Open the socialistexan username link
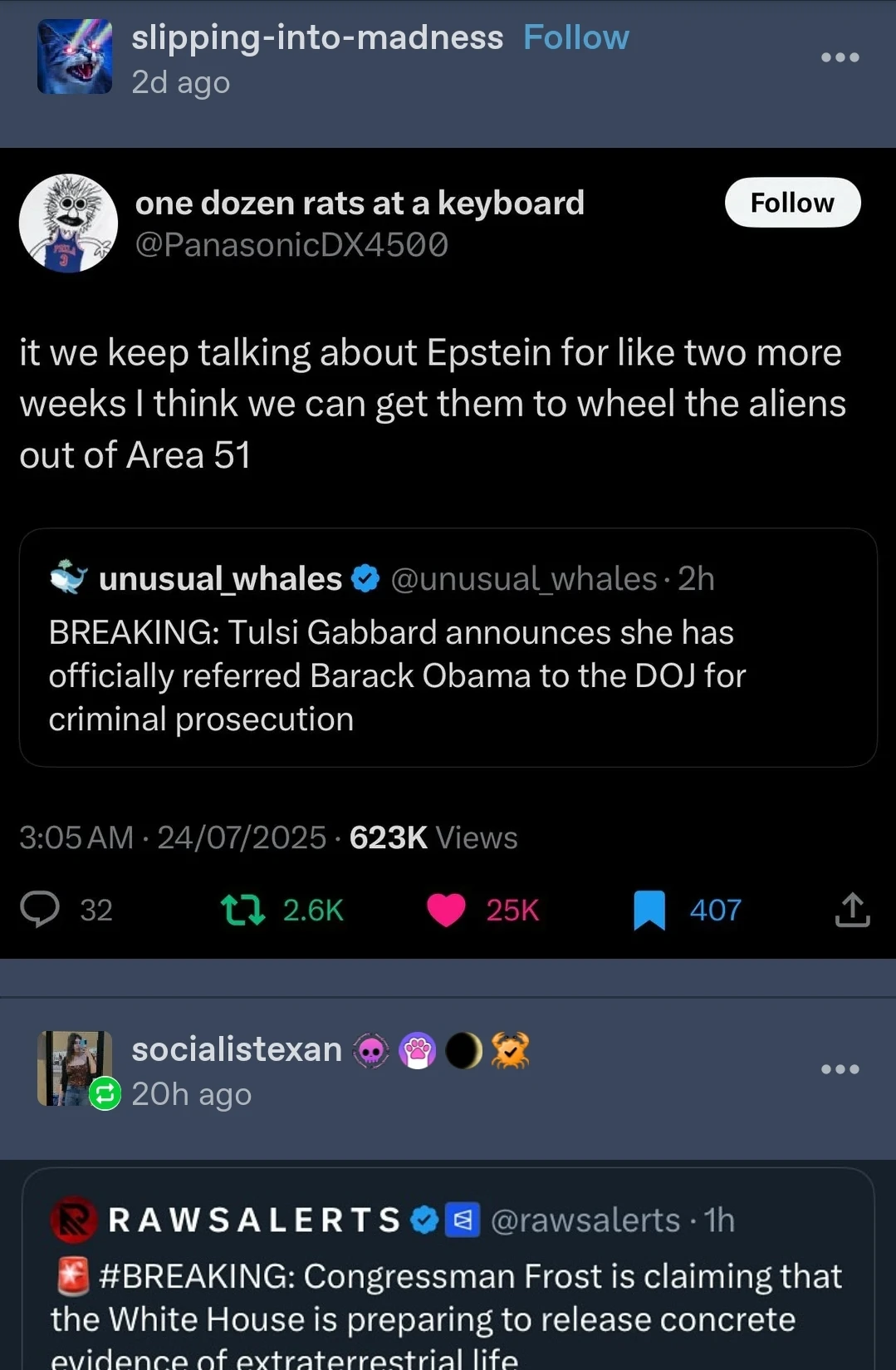Screen dimensions: 896x1370 pos(237,1049)
